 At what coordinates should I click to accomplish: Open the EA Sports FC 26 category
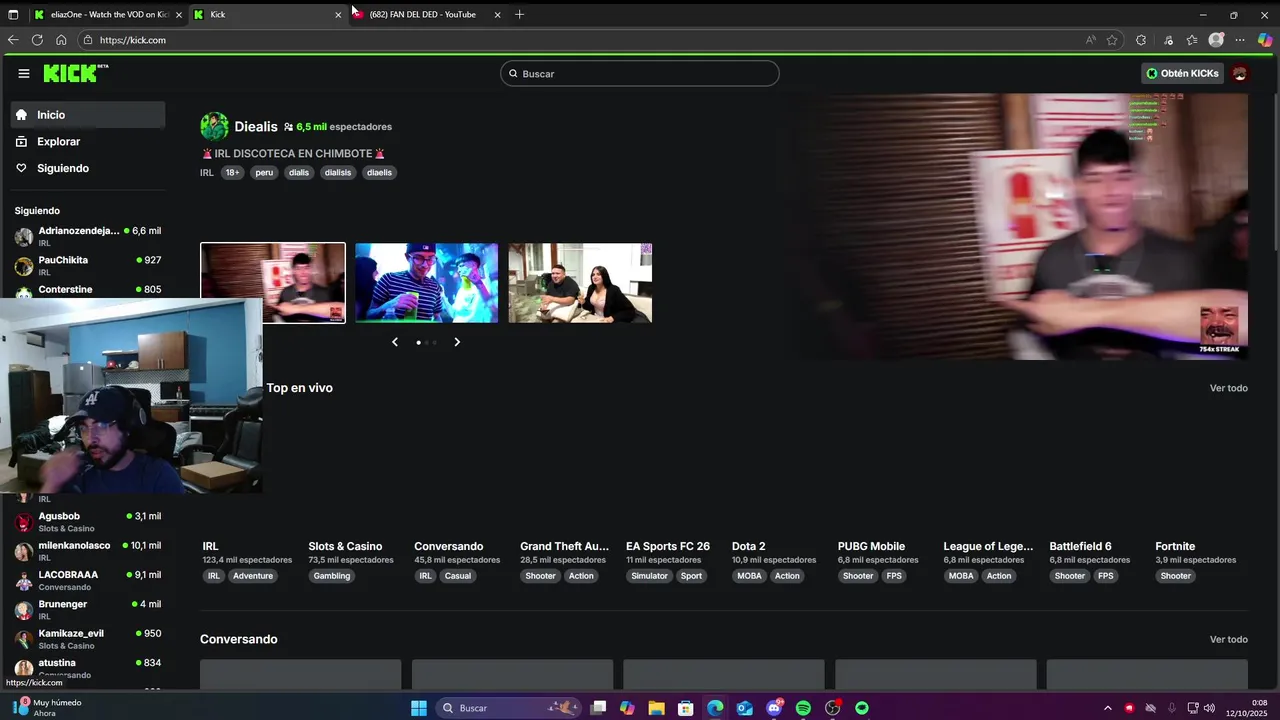point(668,546)
